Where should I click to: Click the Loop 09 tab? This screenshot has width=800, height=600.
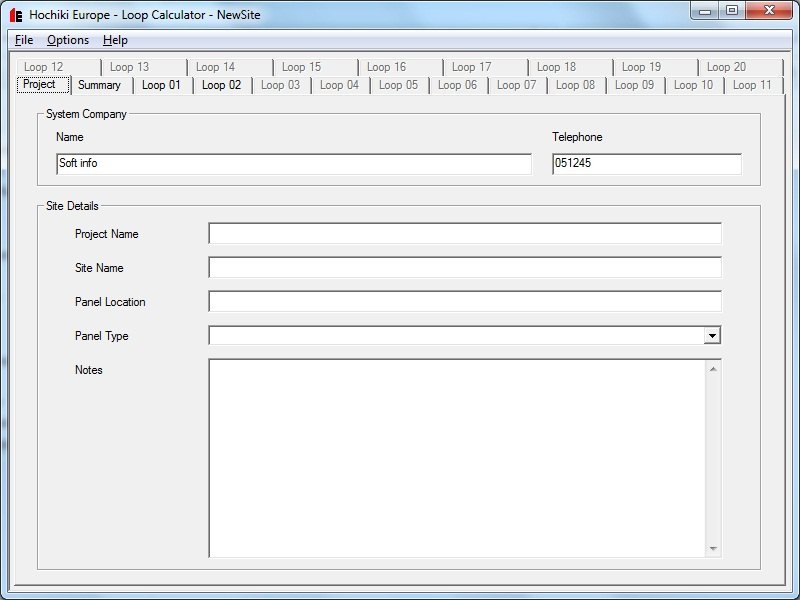coord(635,85)
